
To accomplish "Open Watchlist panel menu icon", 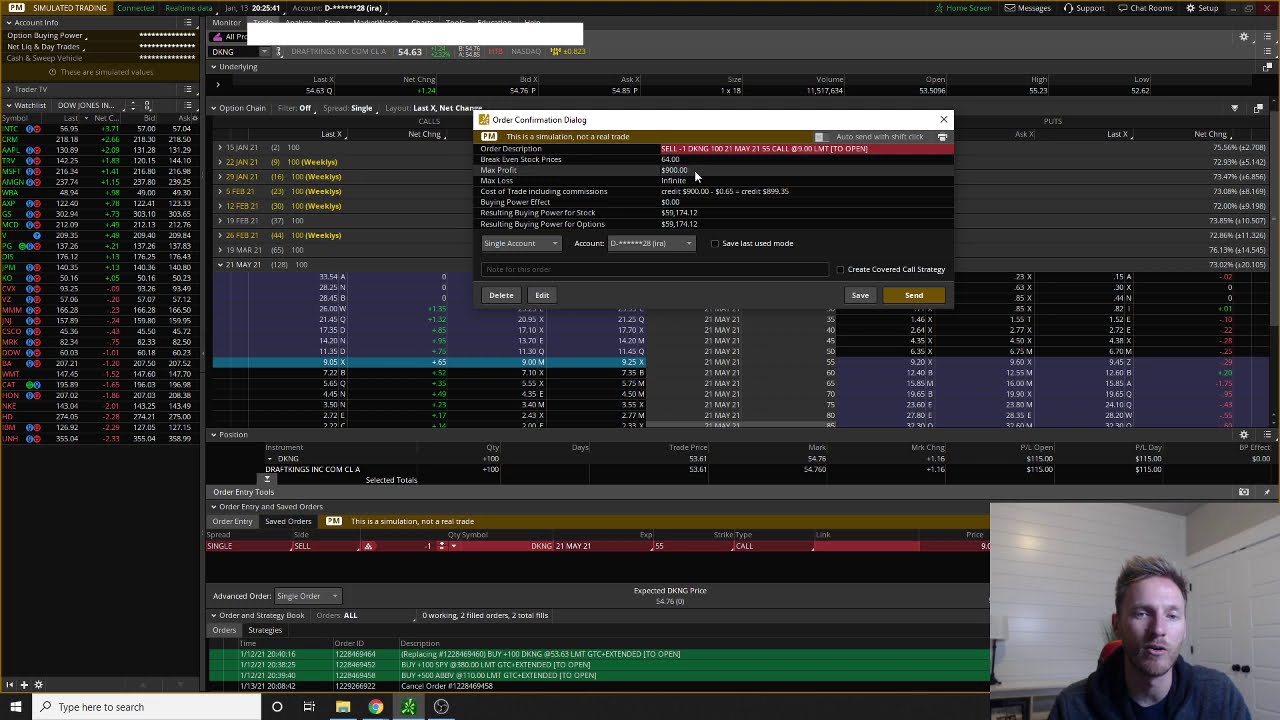I will coord(188,105).
